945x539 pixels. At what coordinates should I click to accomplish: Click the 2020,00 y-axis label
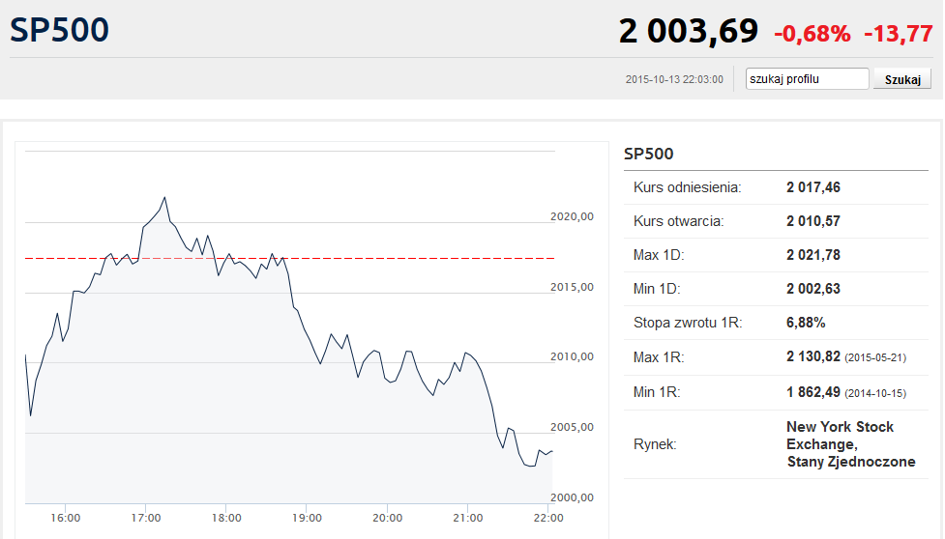(572, 216)
